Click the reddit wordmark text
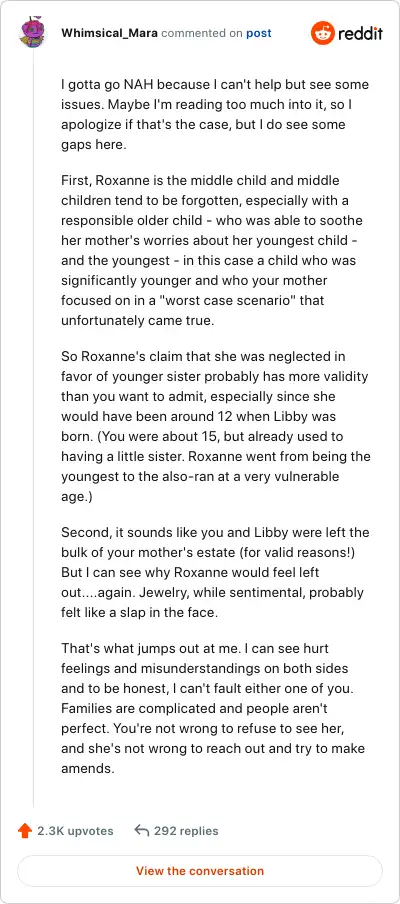This screenshot has width=400, height=904. (360, 33)
